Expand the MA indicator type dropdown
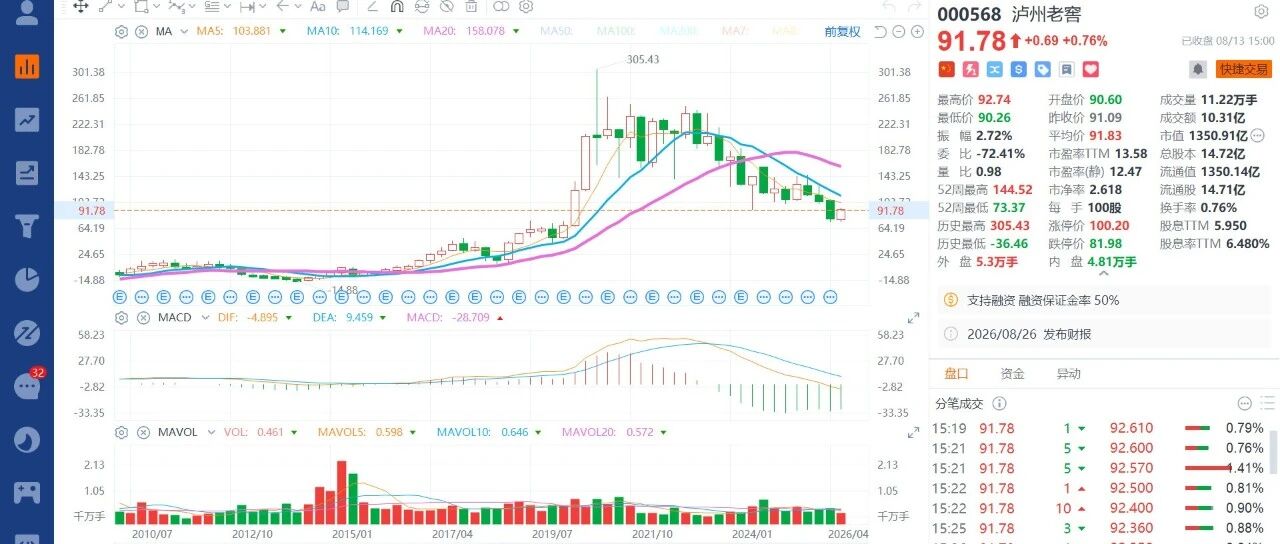The height and width of the screenshot is (544, 1280). point(183,32)
